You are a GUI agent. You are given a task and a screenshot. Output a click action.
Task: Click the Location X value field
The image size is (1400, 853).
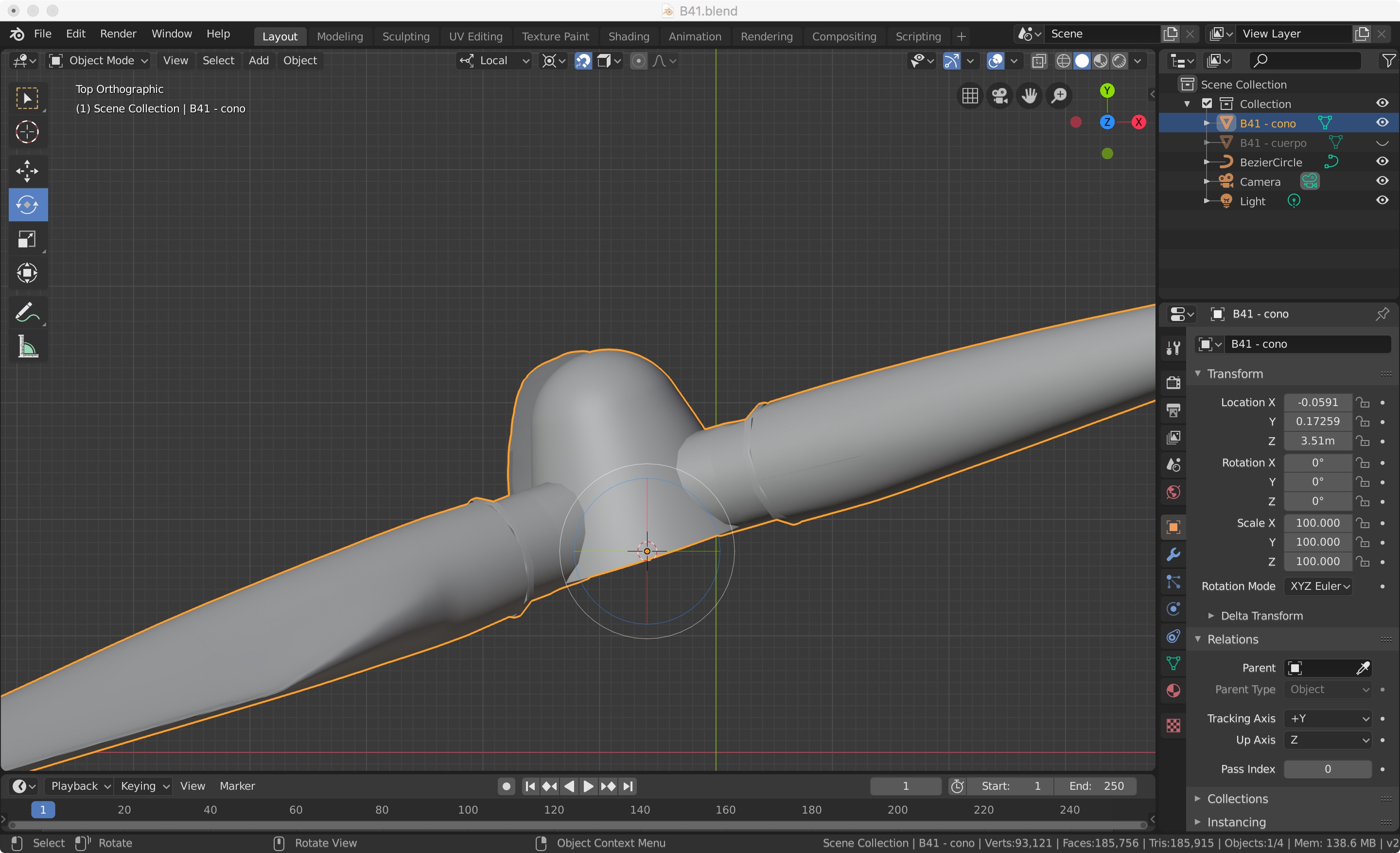click(x=1318, y=402)
